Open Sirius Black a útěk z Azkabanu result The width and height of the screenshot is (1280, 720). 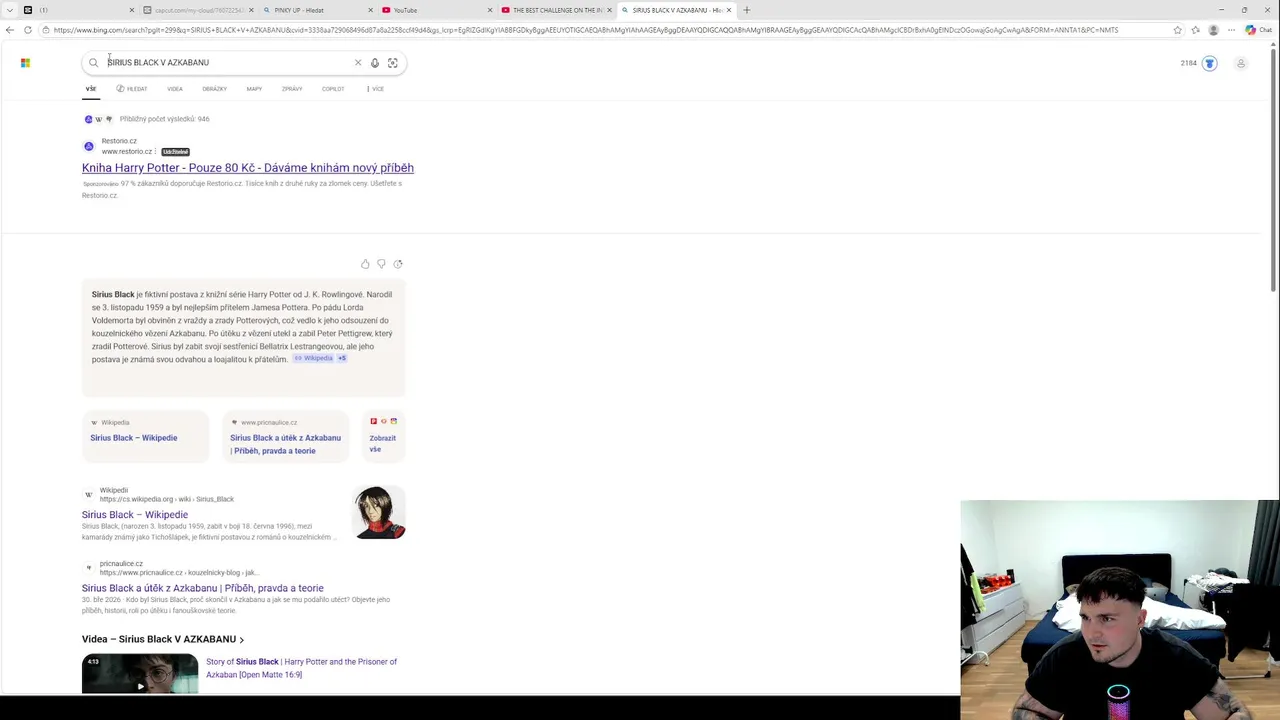(x=203, y=589)
